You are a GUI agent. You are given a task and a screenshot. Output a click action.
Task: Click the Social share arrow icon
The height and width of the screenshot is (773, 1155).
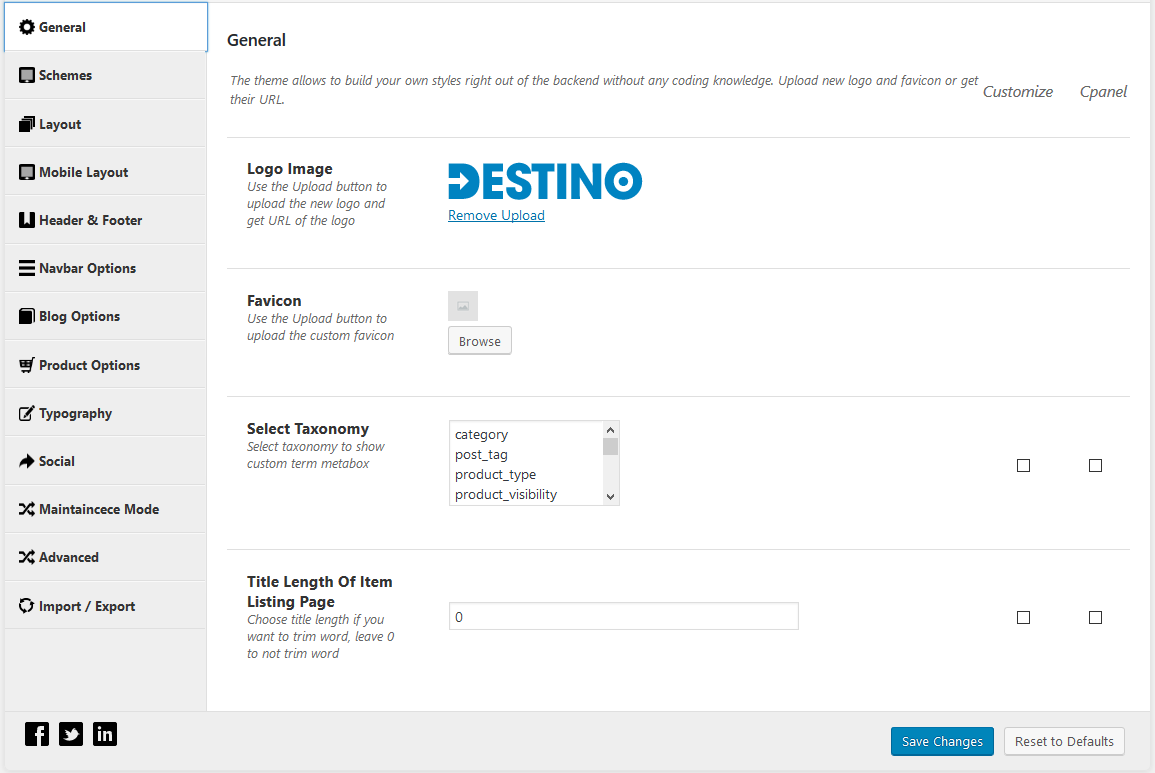pos(27,461)
